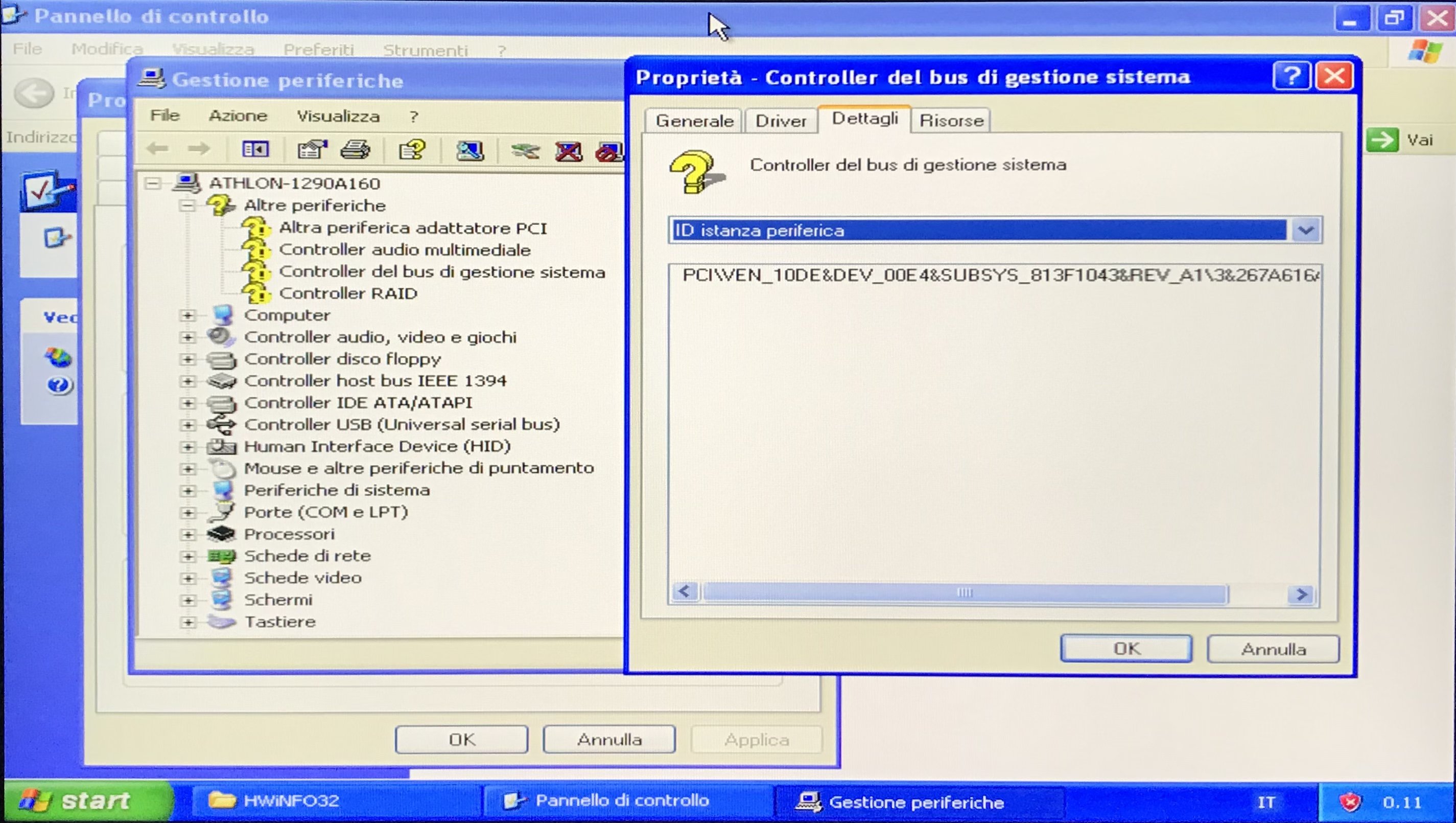Click right arrow of horizontal scrollbar

coord(1302,594)
